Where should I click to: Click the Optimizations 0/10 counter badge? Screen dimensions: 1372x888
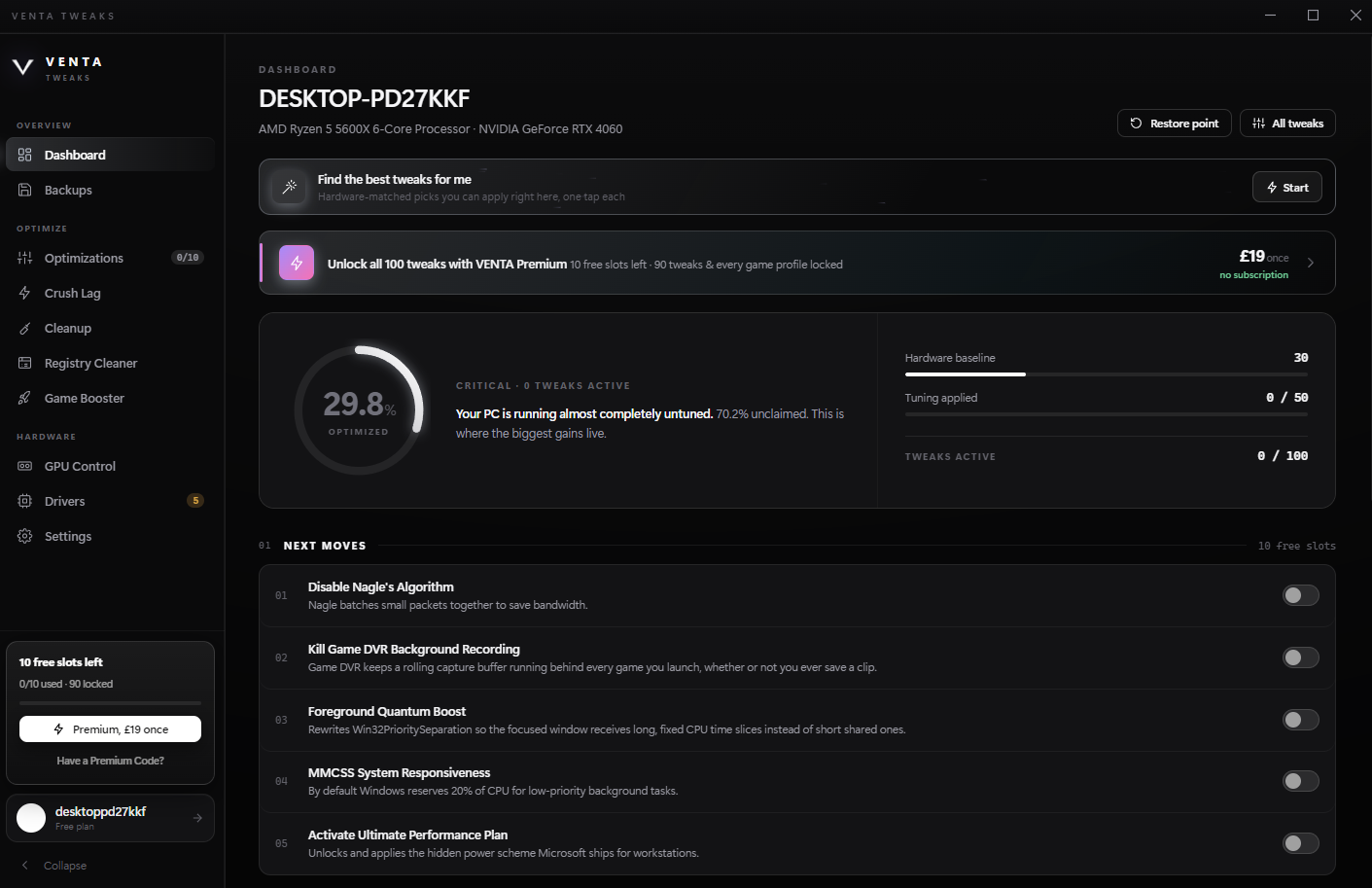tap(188, 258)
